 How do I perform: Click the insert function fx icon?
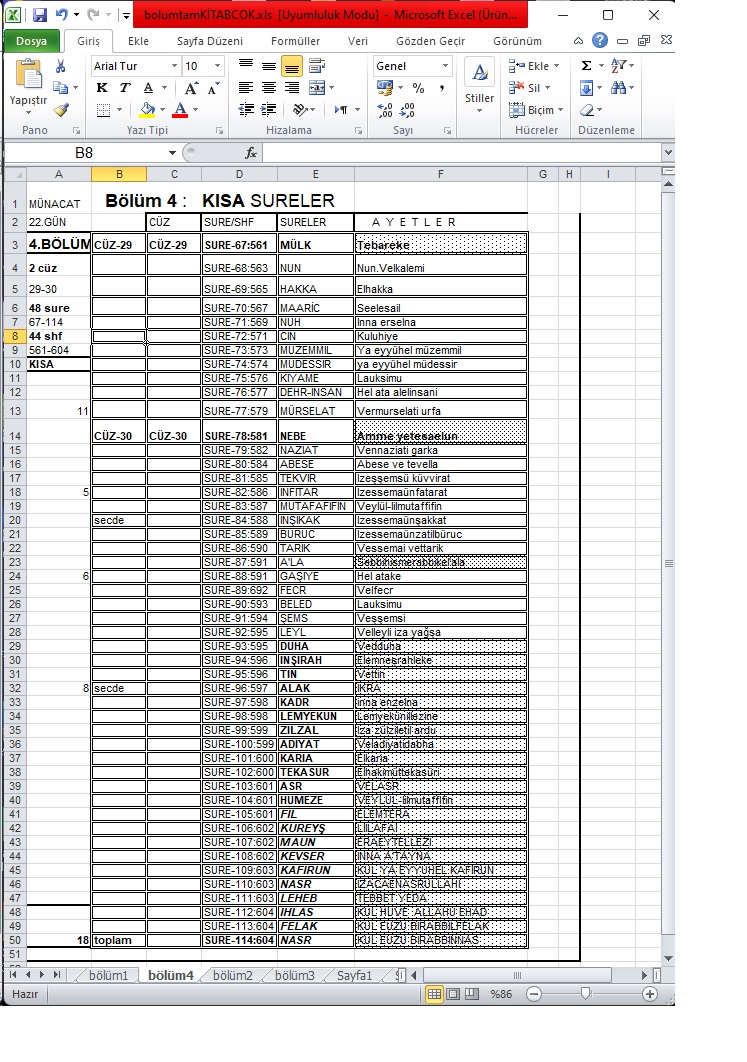252,153
